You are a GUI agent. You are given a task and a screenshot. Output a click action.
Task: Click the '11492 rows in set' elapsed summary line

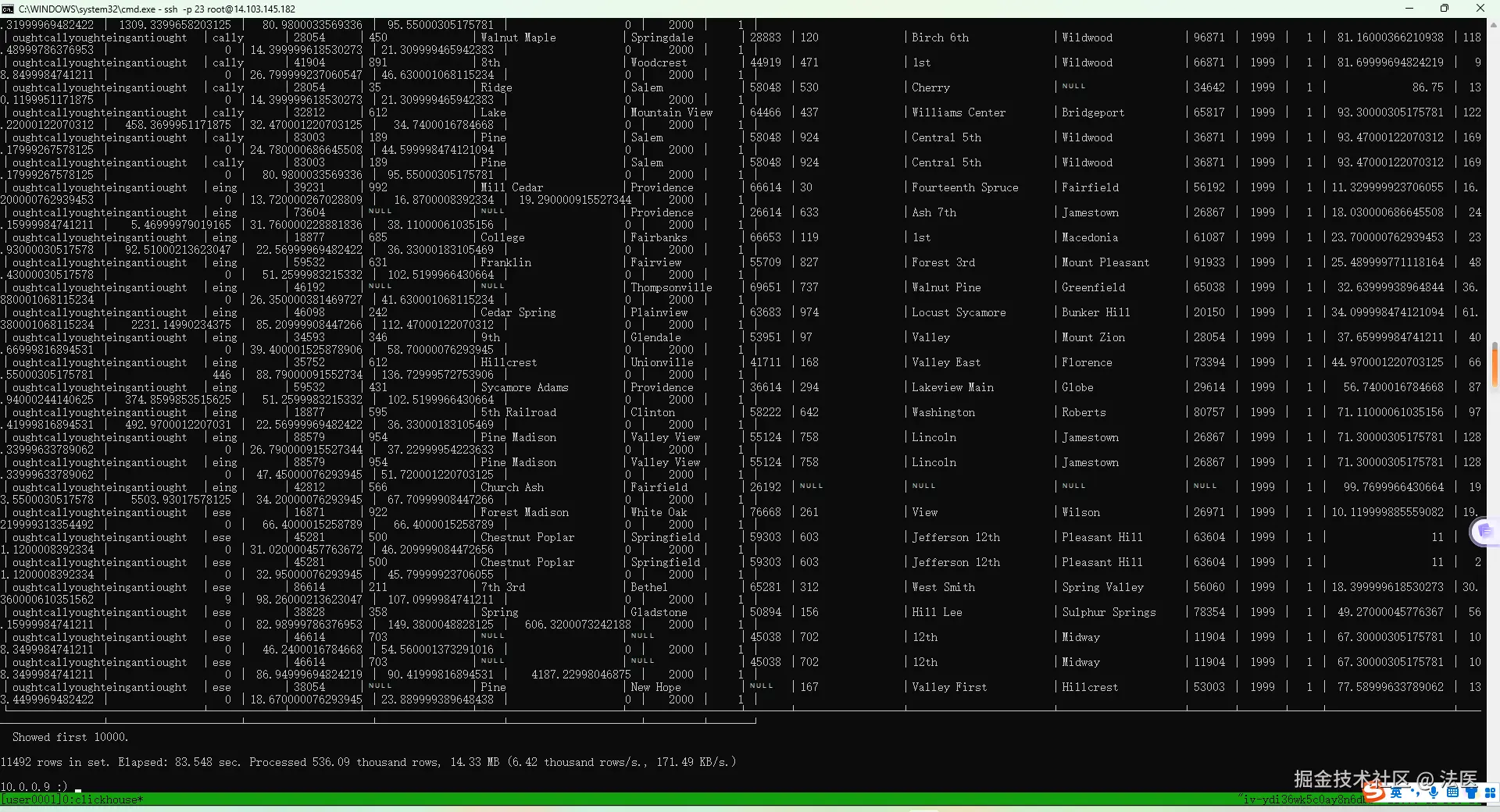point(368,762)
